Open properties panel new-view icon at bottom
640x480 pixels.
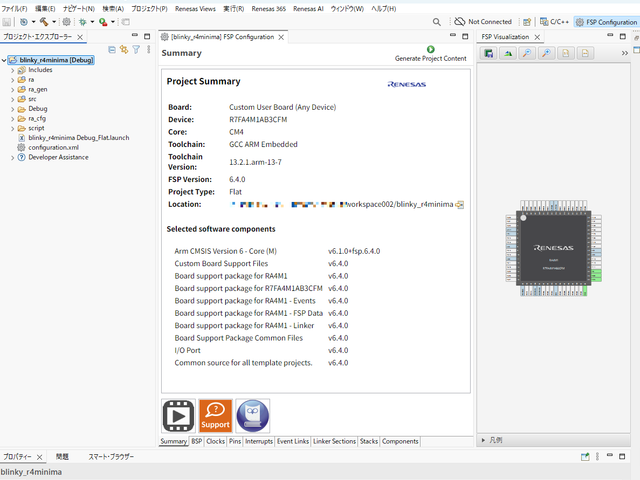pyautogui.click(x=585, y=457)
